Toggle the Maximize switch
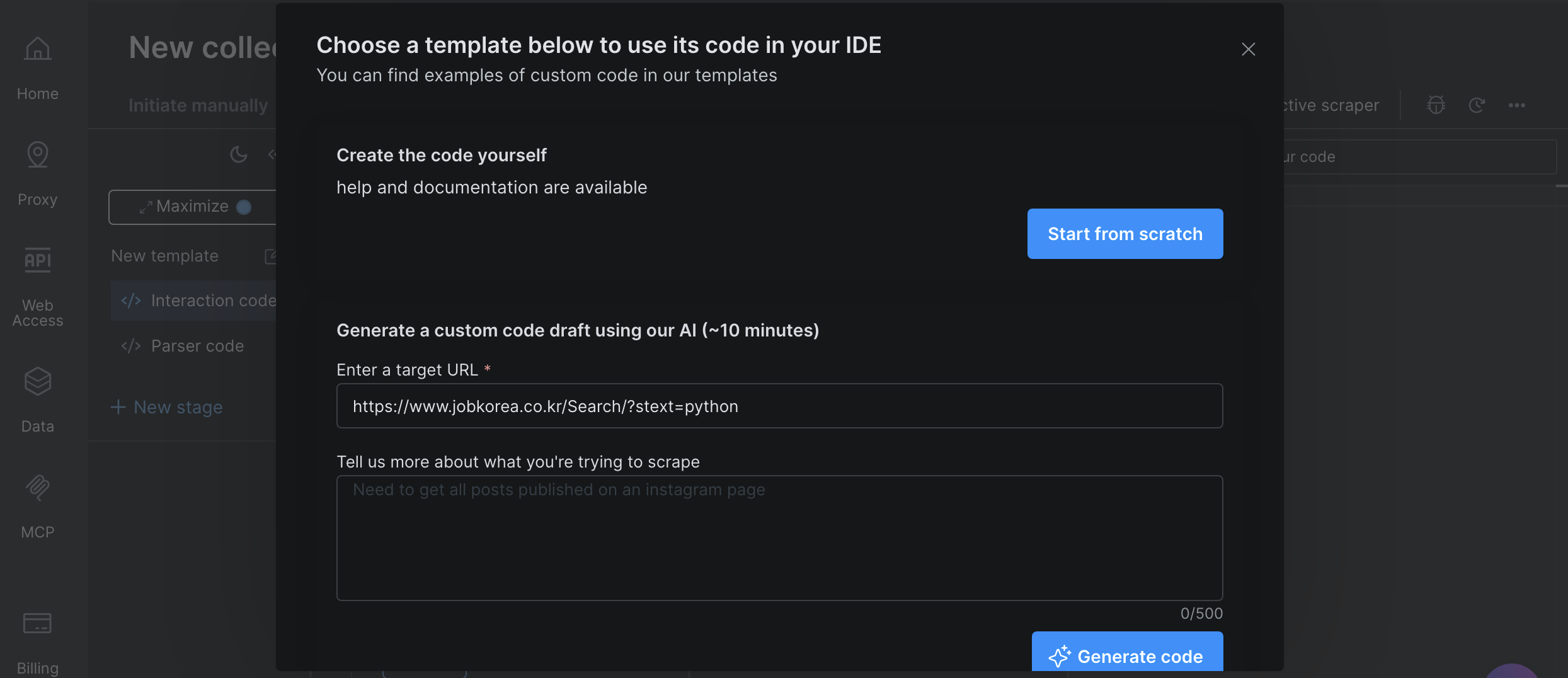 (x=244, y=207)
